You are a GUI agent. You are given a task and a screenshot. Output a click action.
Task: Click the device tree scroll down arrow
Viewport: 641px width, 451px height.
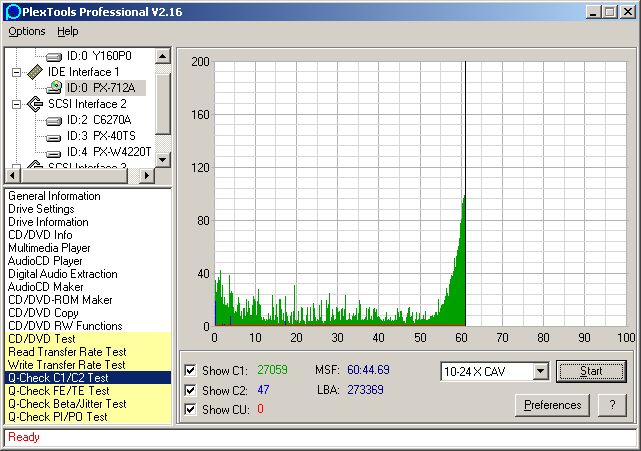point(163,160)
